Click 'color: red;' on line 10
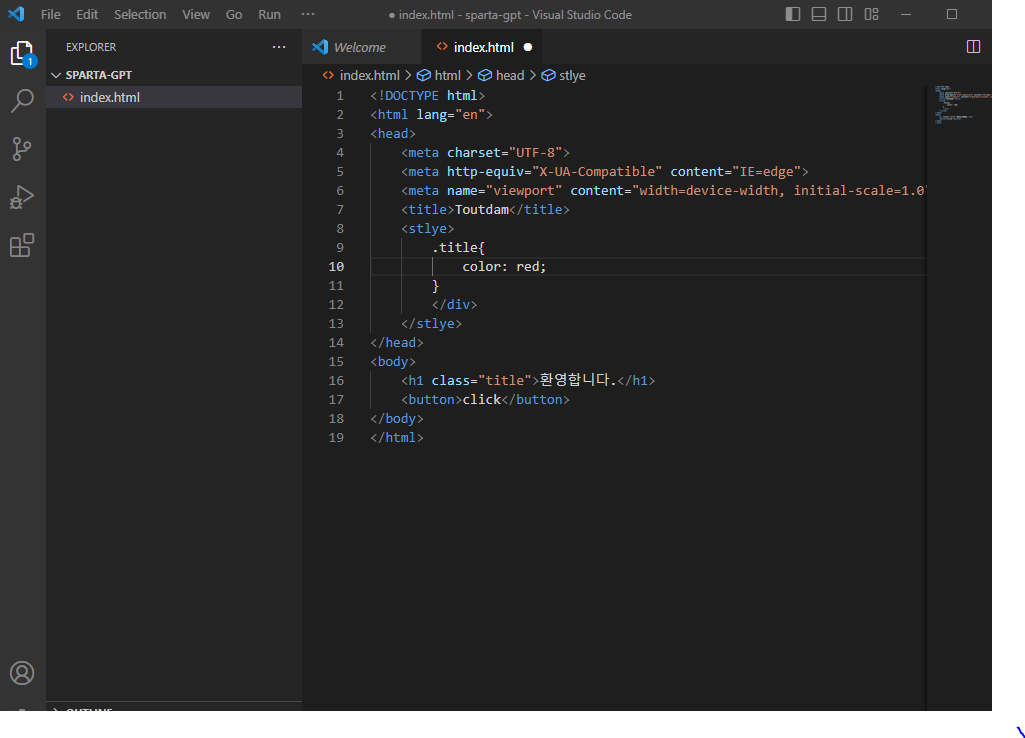 tap(504, 267)
